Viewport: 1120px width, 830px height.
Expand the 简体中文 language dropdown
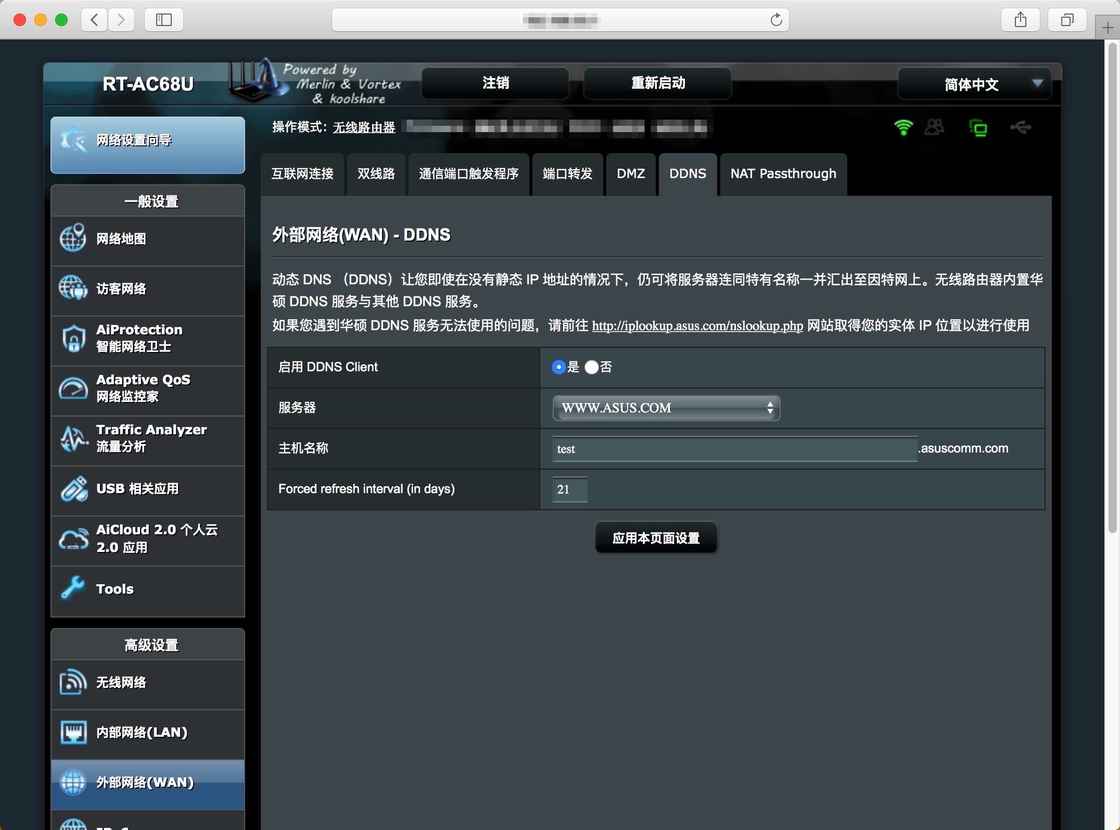tap(974, 84)
